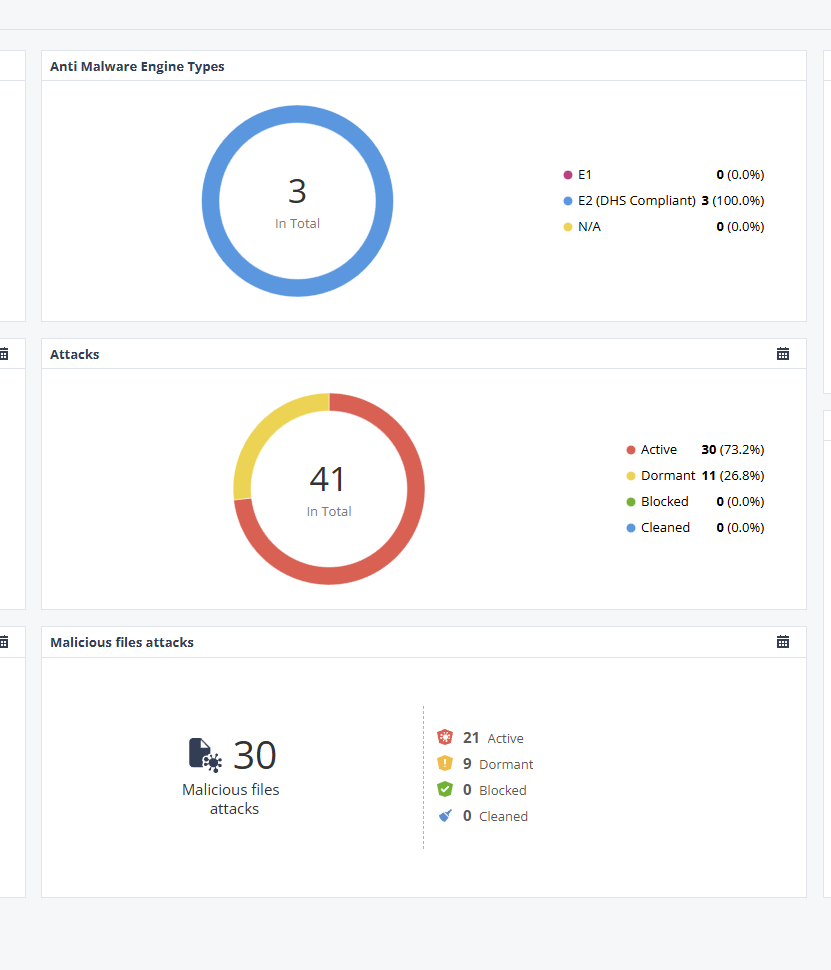
Task: Toggle the yellow Dormant legend dot in Attacks
Action: pyautogui.click(x=631, y=476)
